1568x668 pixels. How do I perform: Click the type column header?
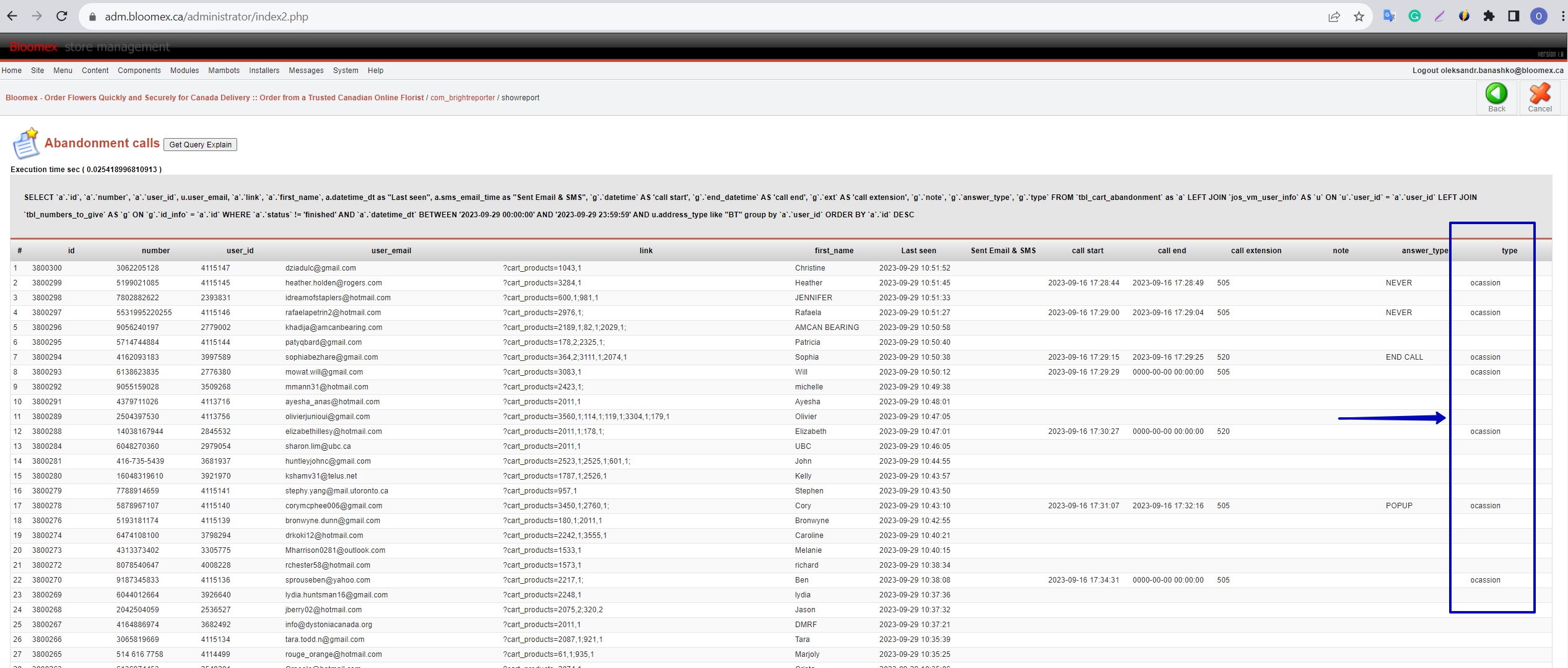click(x=1509, y=251)
